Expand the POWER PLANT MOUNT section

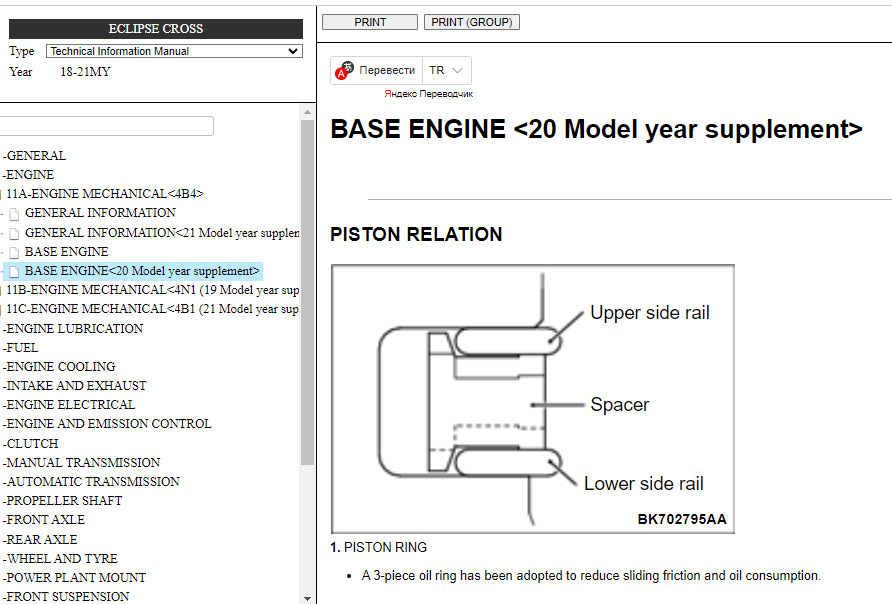coord(75,578)
